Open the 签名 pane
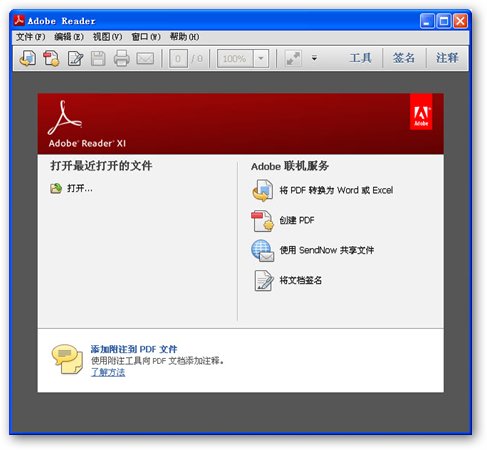The image size is (487, 450). 404,58
